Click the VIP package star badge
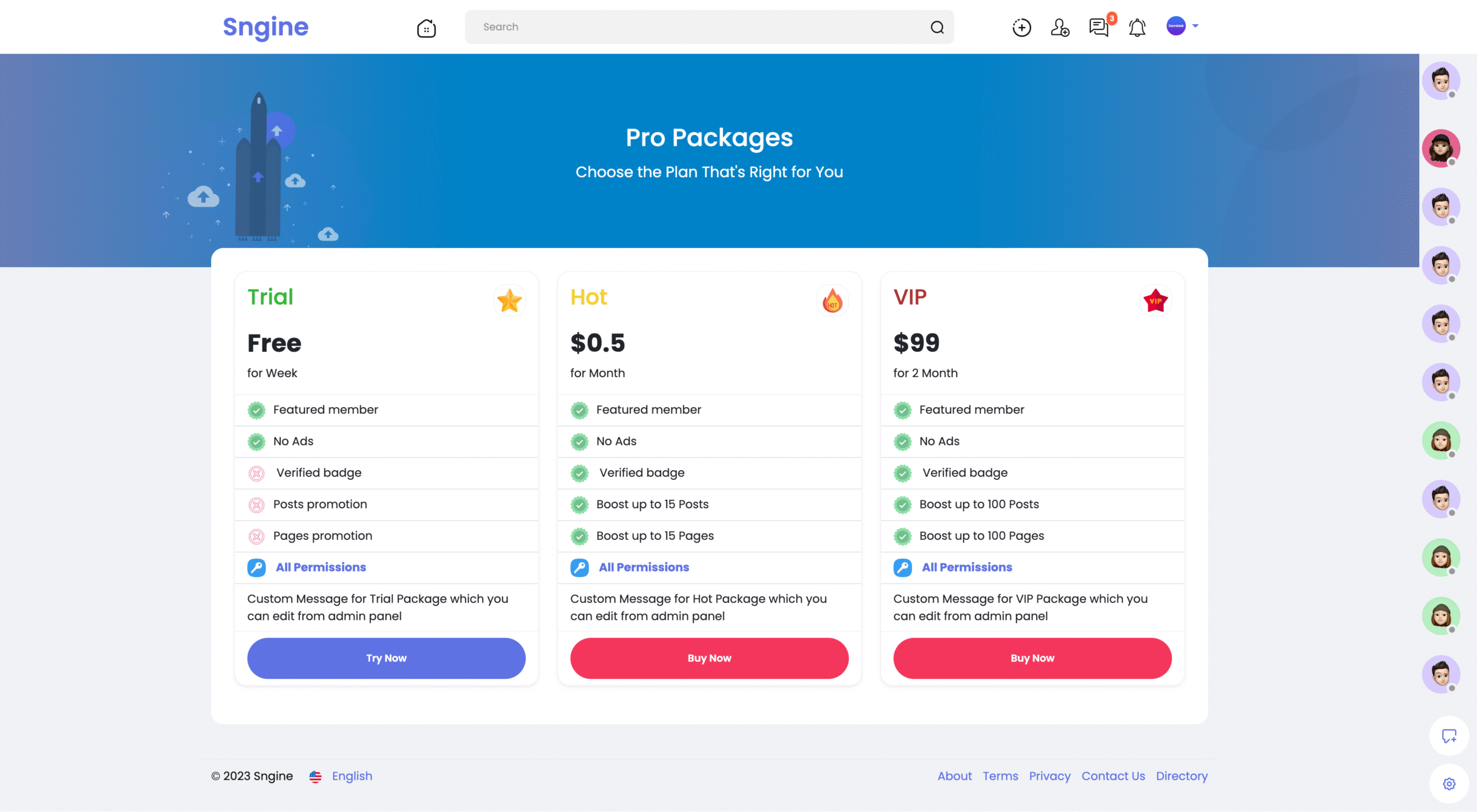The image size is (1477, 812). click(x=1154, y=300)
